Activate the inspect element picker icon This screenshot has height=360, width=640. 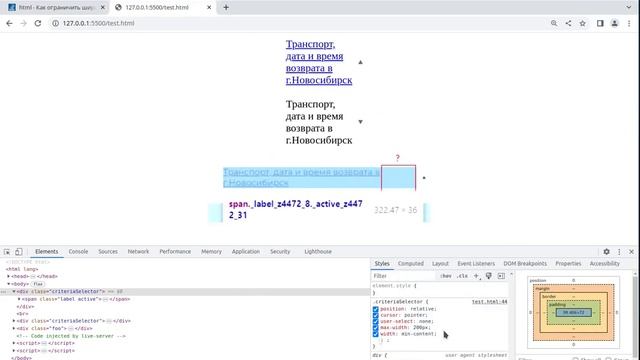(7, 252)
